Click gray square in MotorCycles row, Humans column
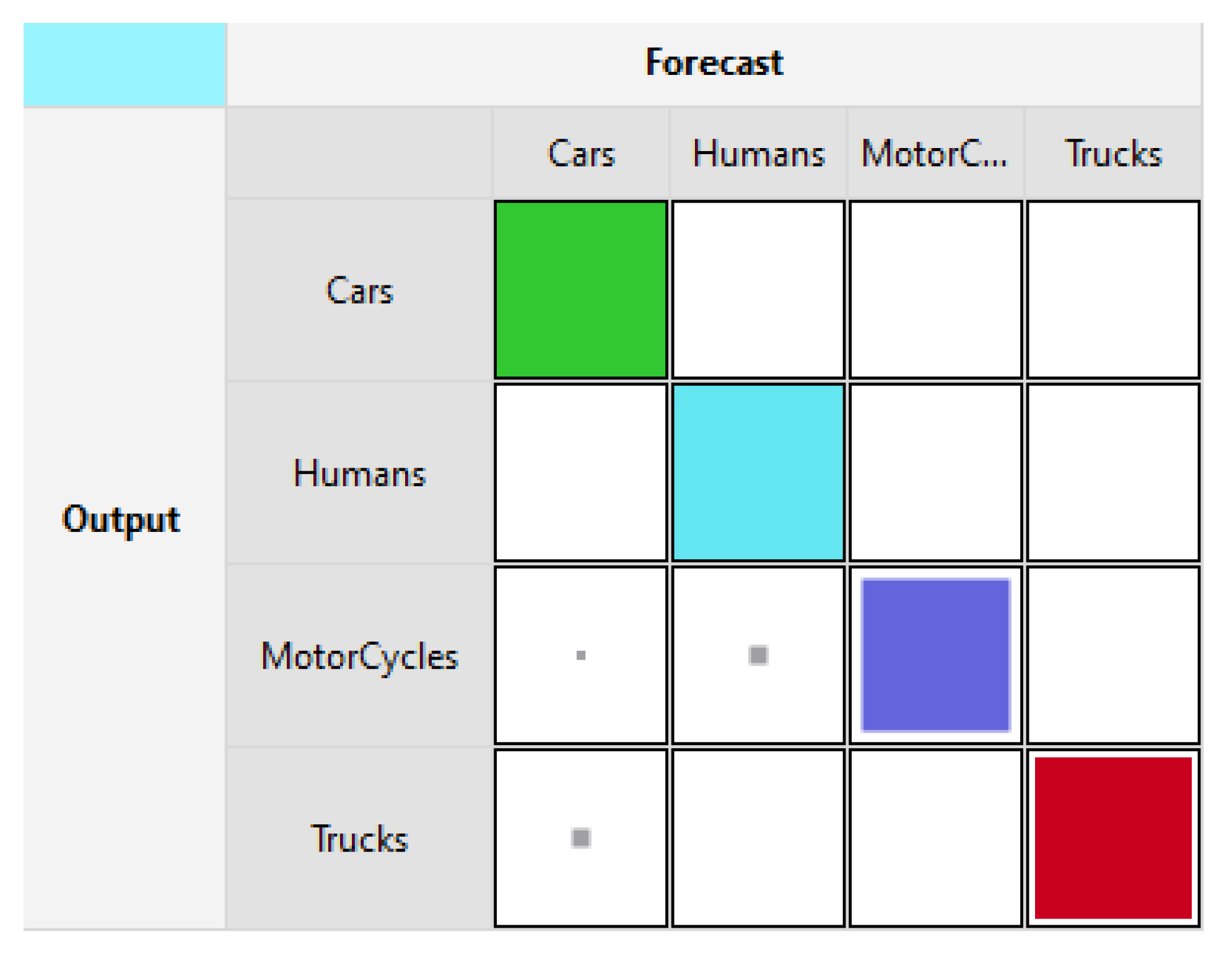1232x955 pixels. coord(758,655)
